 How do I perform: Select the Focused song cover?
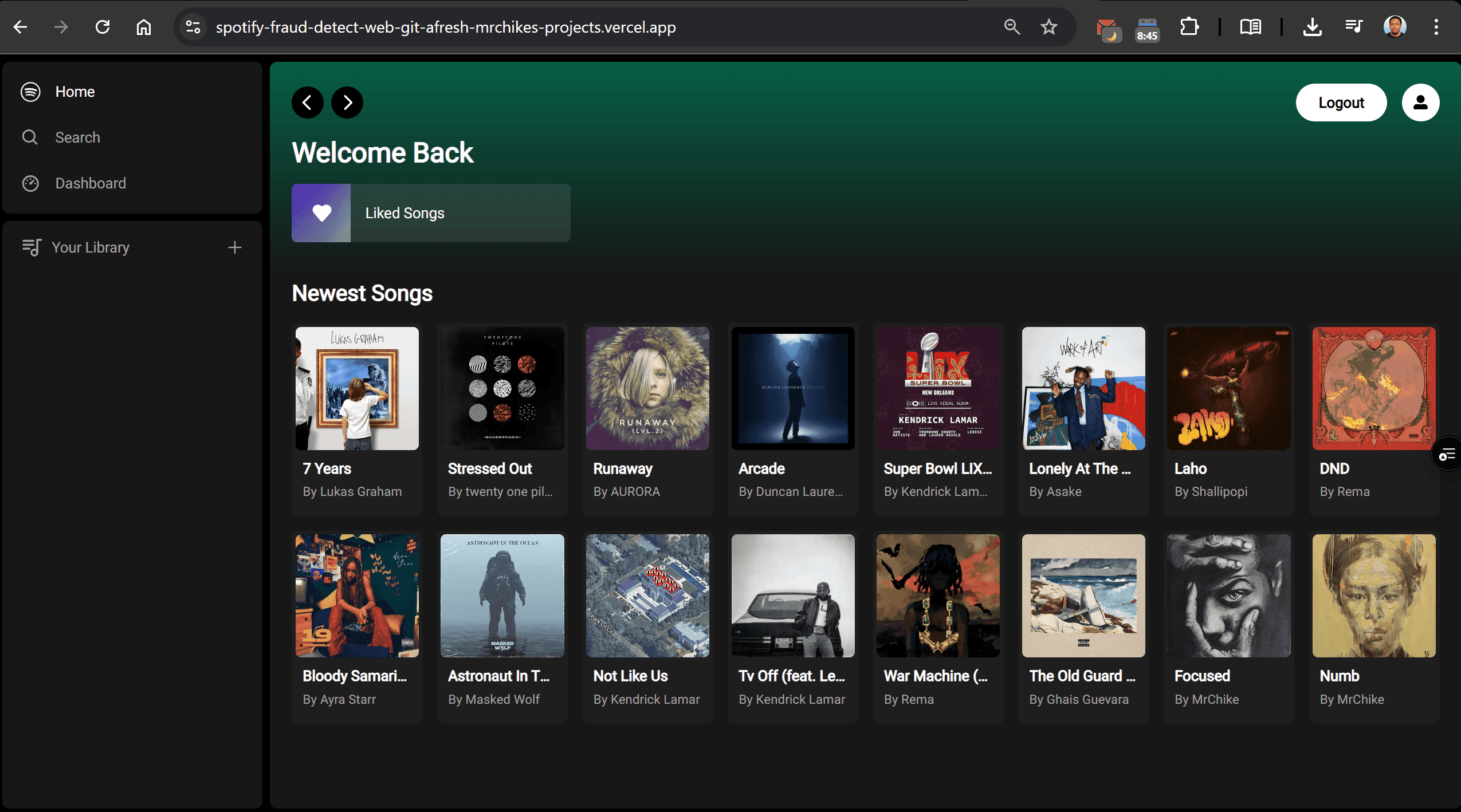pos(1229,596)
